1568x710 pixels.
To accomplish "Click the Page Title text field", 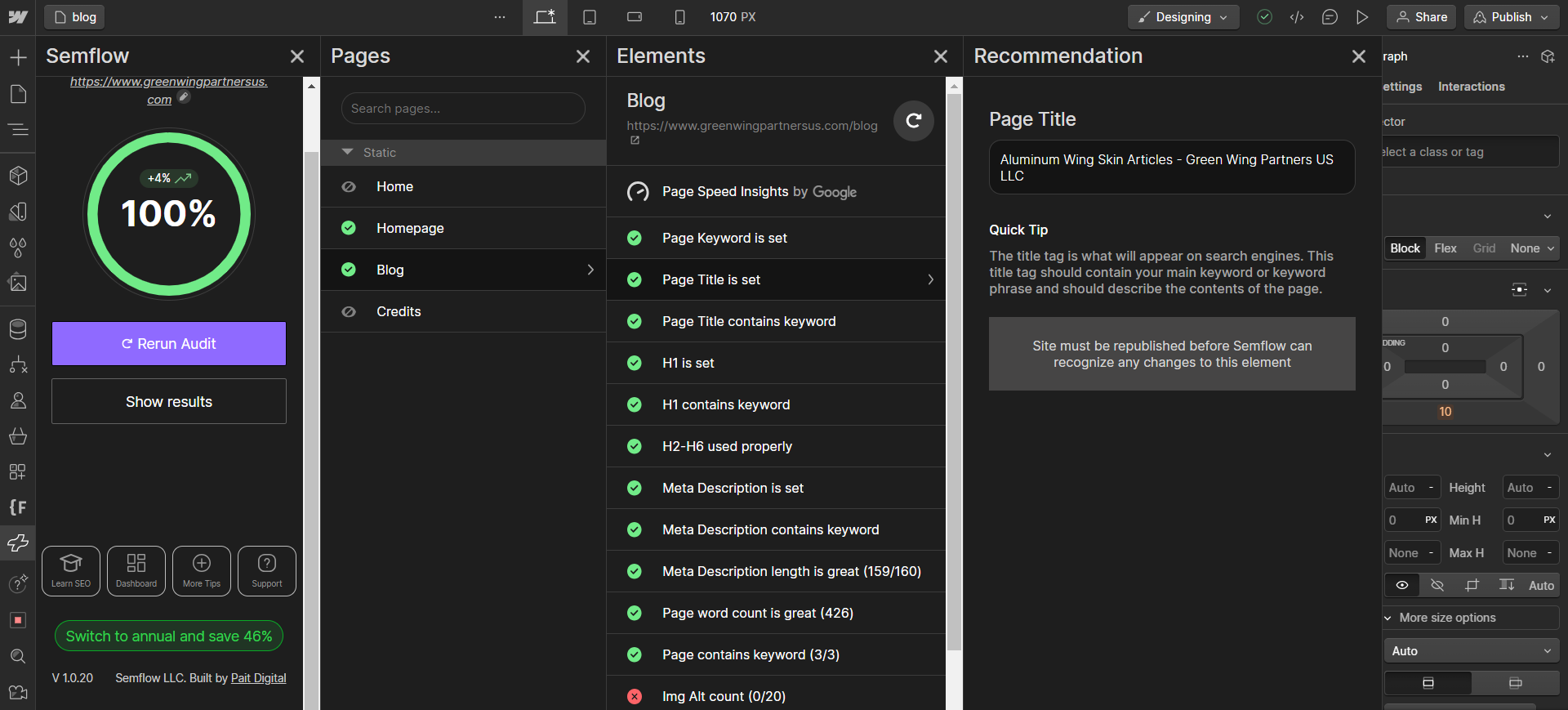I will click(1172, 167).
